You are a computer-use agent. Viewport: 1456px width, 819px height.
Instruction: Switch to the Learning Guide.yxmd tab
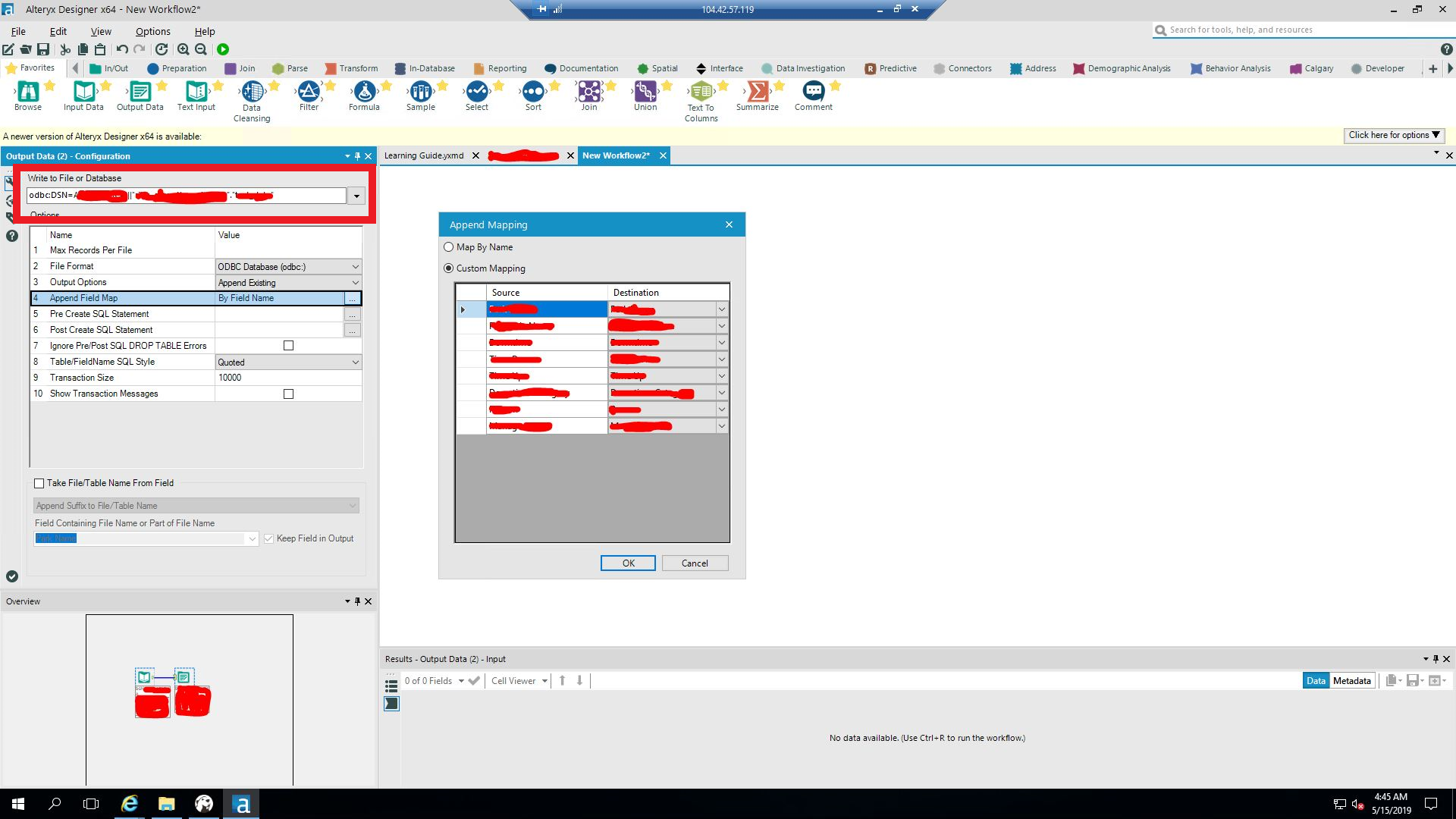click(x=423, y=155)
